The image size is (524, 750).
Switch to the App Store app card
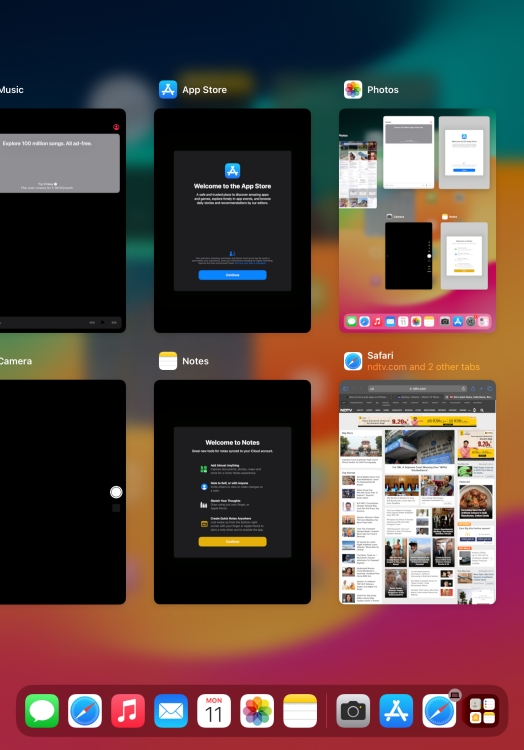tap(232, 221)
